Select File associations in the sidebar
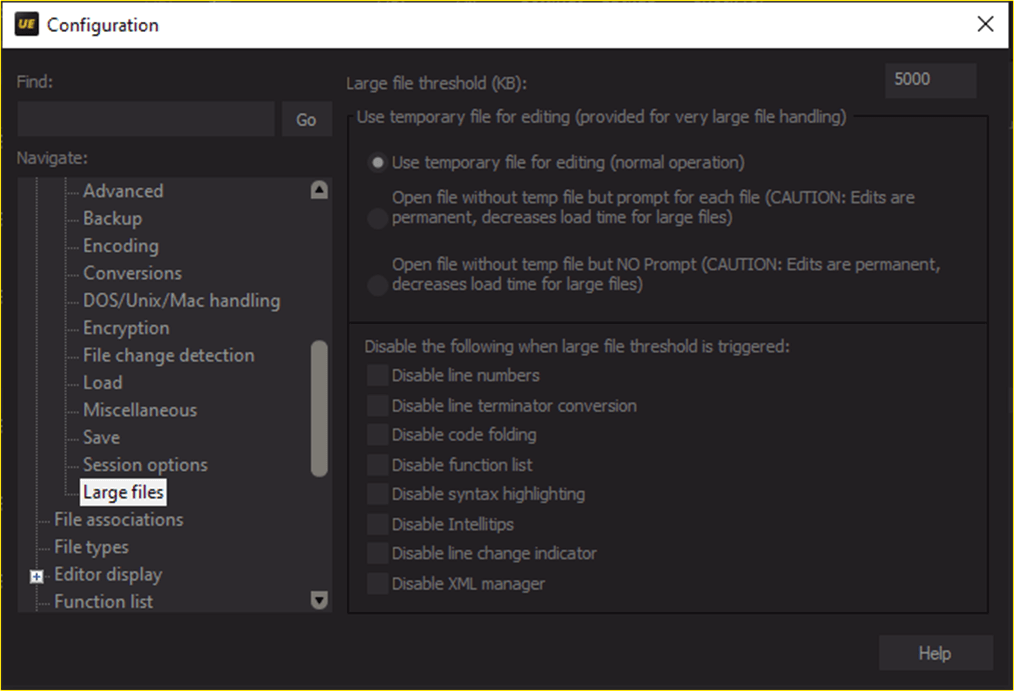Screen dimensions: 1014x691 tap(118, 519)
